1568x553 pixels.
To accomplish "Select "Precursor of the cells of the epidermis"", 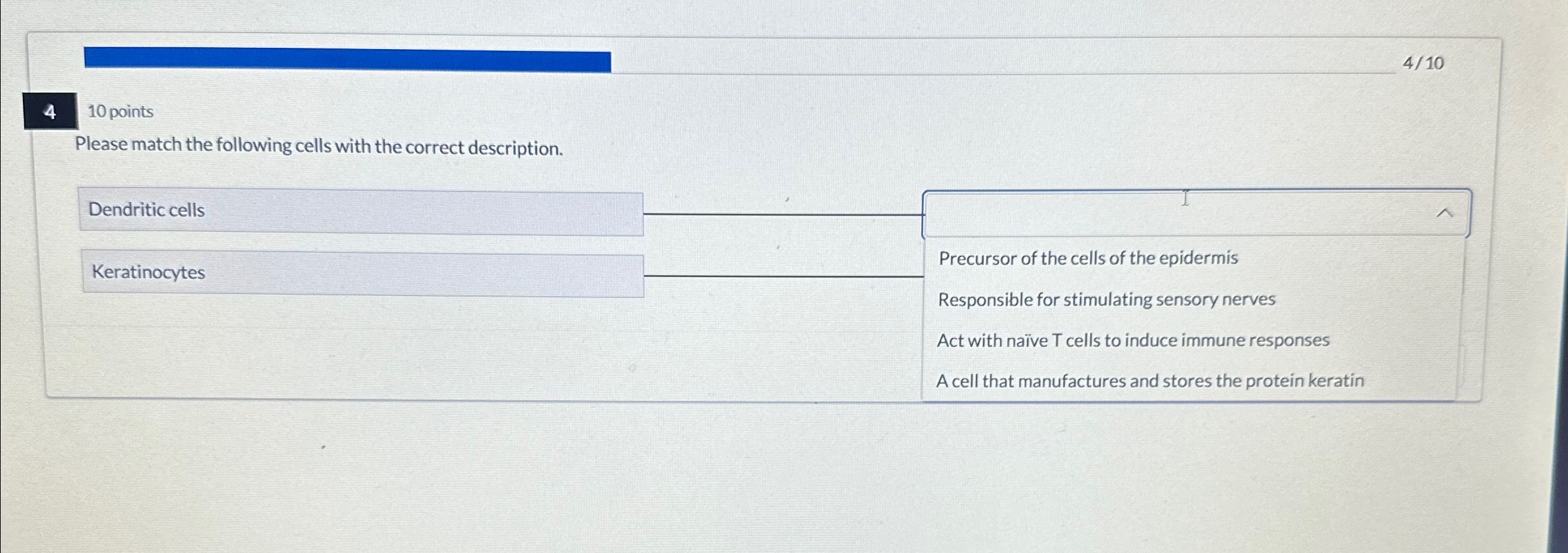I will click(1088, 258).
